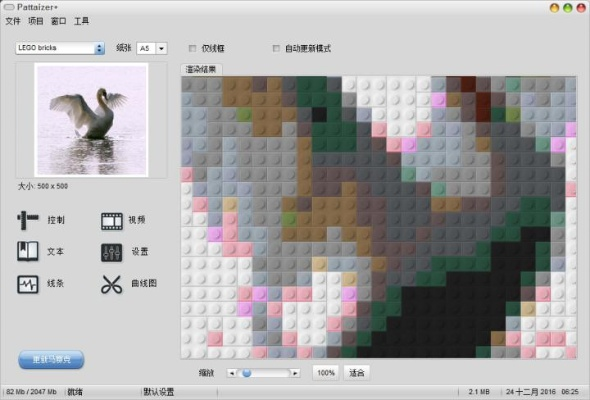Click the zoom slider handle
This screenshot has height=400, width=590.
[247, 373]
